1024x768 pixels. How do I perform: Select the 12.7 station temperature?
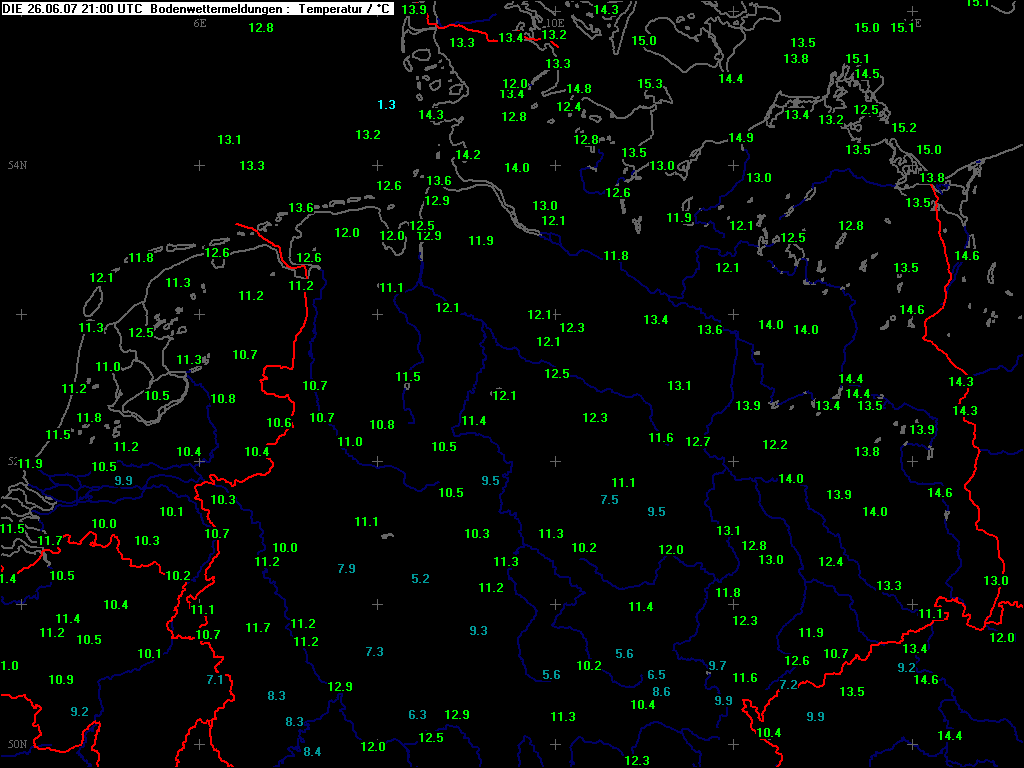click(x=698, y=442)
